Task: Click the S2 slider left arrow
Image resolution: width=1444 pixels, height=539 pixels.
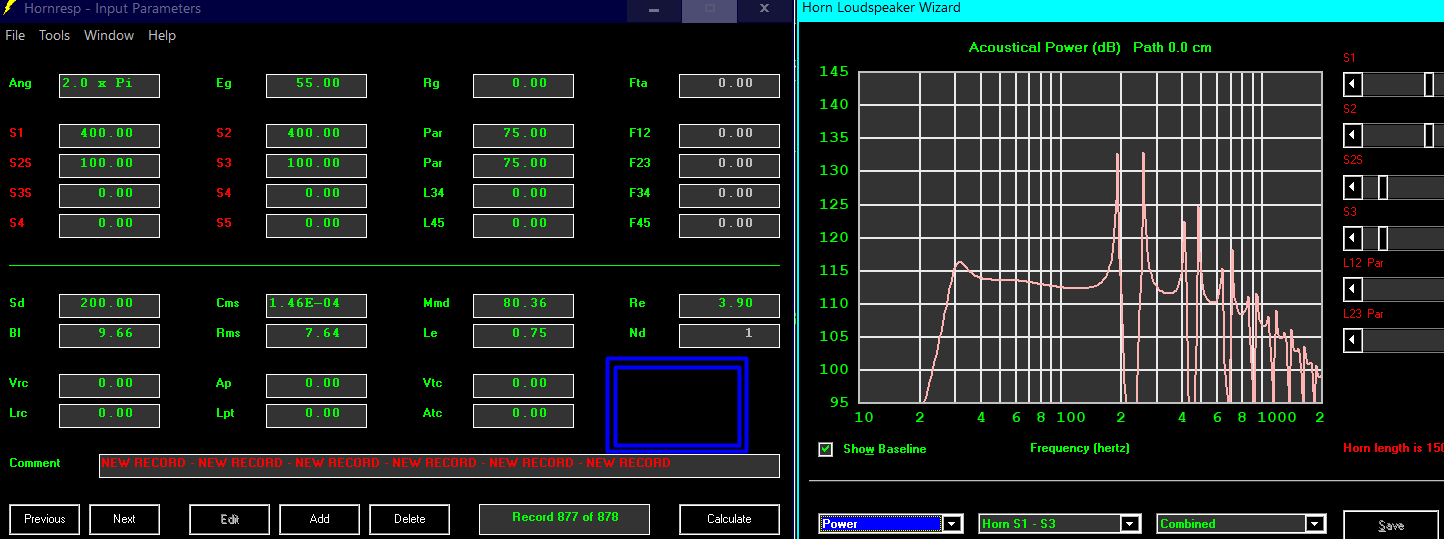Action: 1352,135
